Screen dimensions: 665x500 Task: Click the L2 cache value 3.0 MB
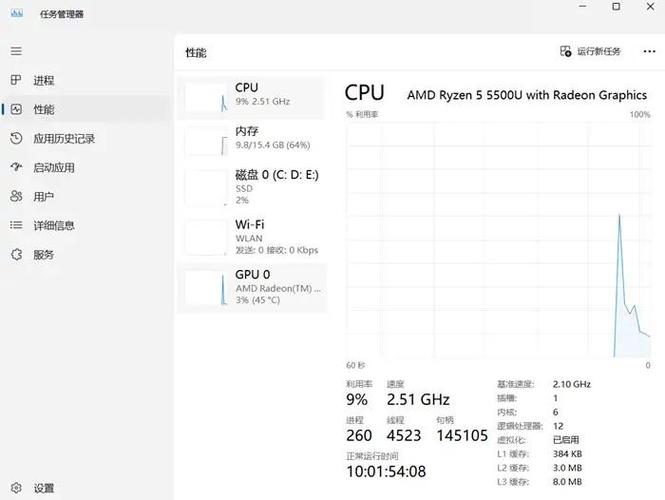click(567, 468)
